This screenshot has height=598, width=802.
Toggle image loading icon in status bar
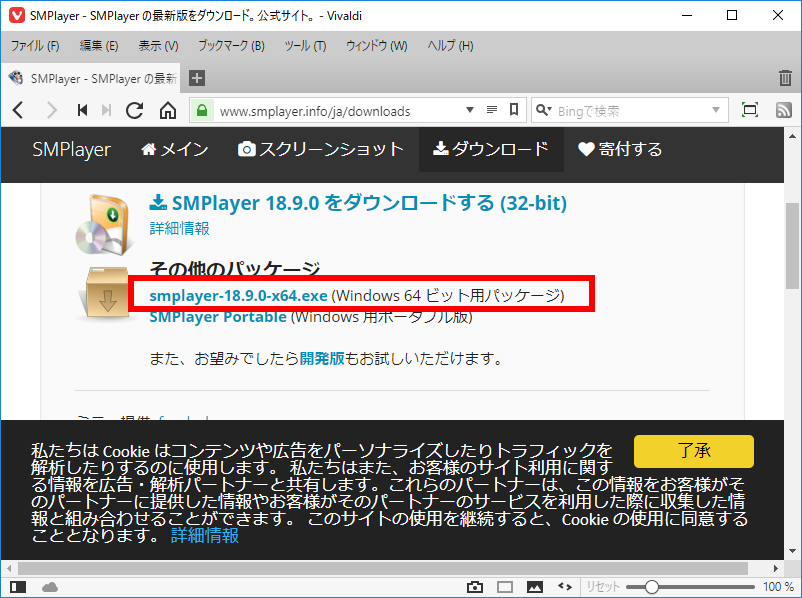coord(534,587)
